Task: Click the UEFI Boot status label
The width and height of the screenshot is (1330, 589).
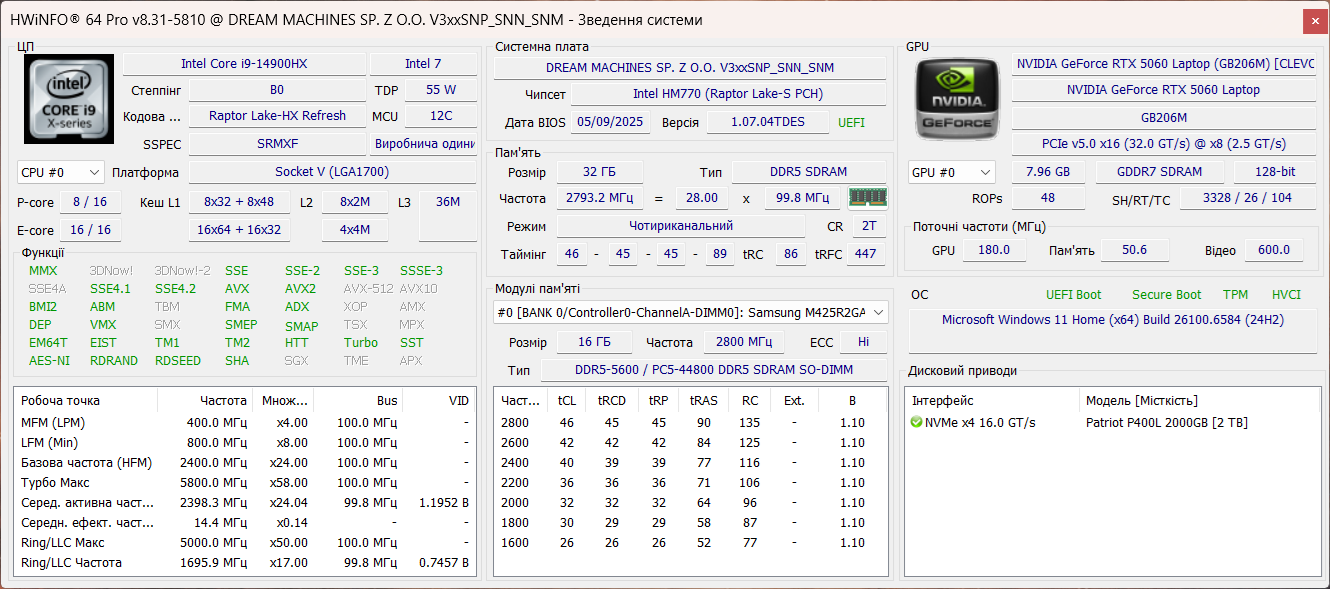Action: click(1073, 295)
